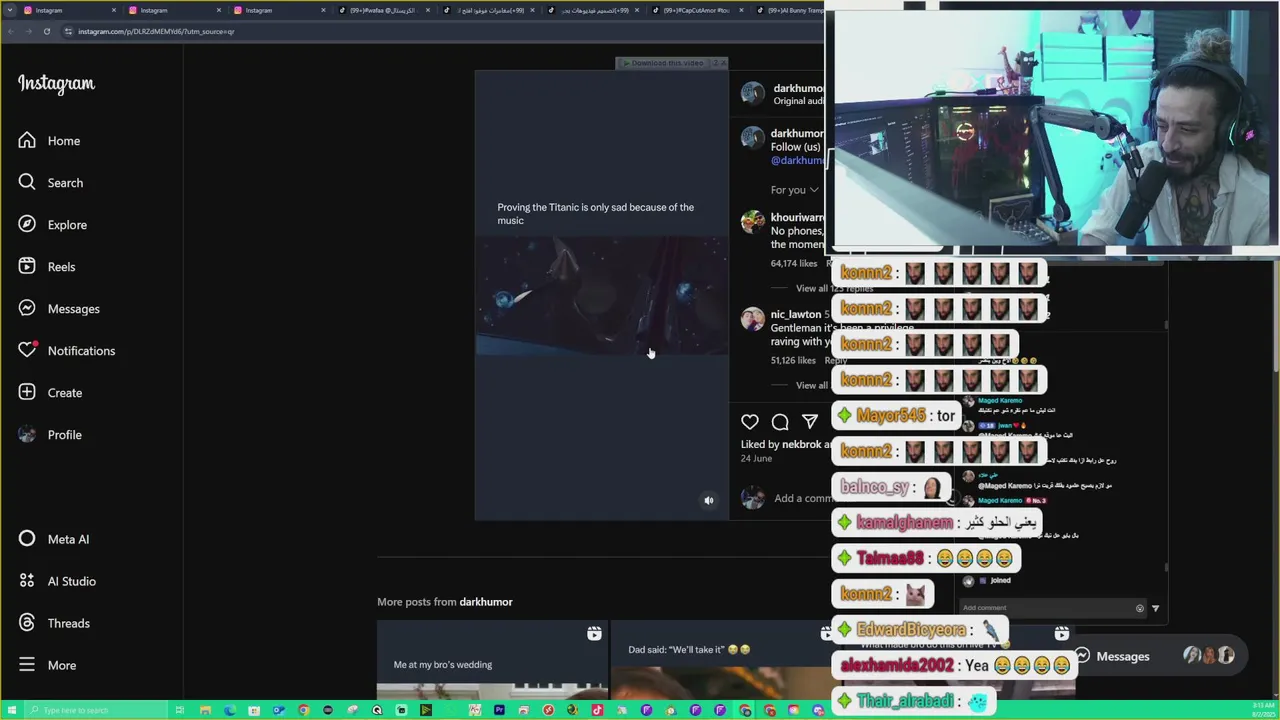Like the post with heart icon
The width and height of the screenshot is (1280, 720).
coord(750,422)
